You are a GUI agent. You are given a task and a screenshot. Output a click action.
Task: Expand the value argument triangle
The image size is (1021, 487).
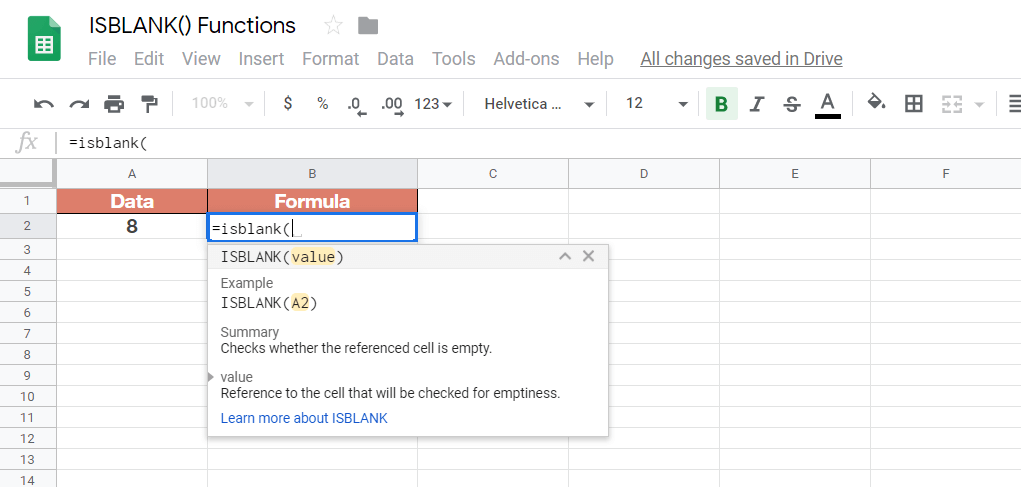click(x=211, y=377)
